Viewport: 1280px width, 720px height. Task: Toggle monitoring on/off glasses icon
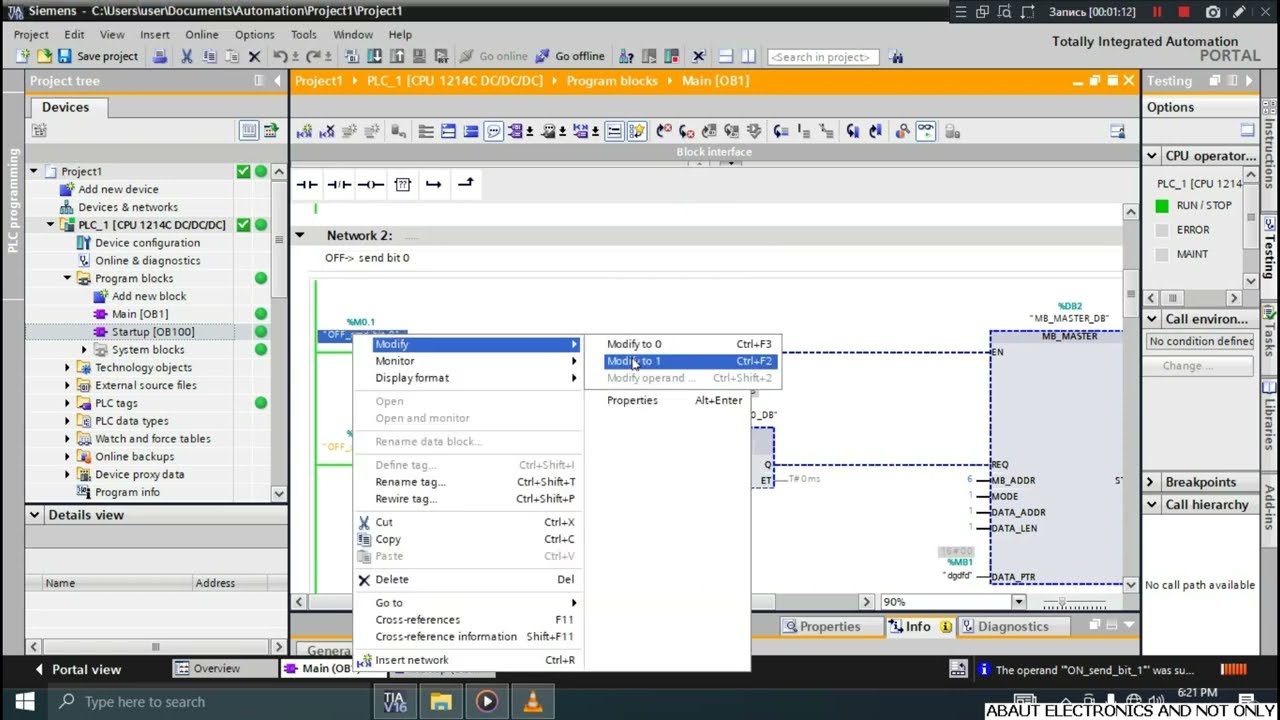click(x=925, y=131)
